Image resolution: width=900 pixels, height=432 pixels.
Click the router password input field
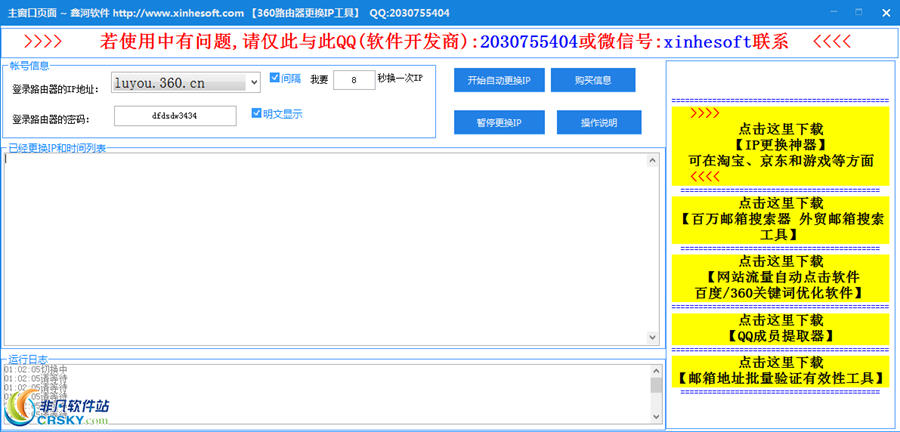pos(175,116)
